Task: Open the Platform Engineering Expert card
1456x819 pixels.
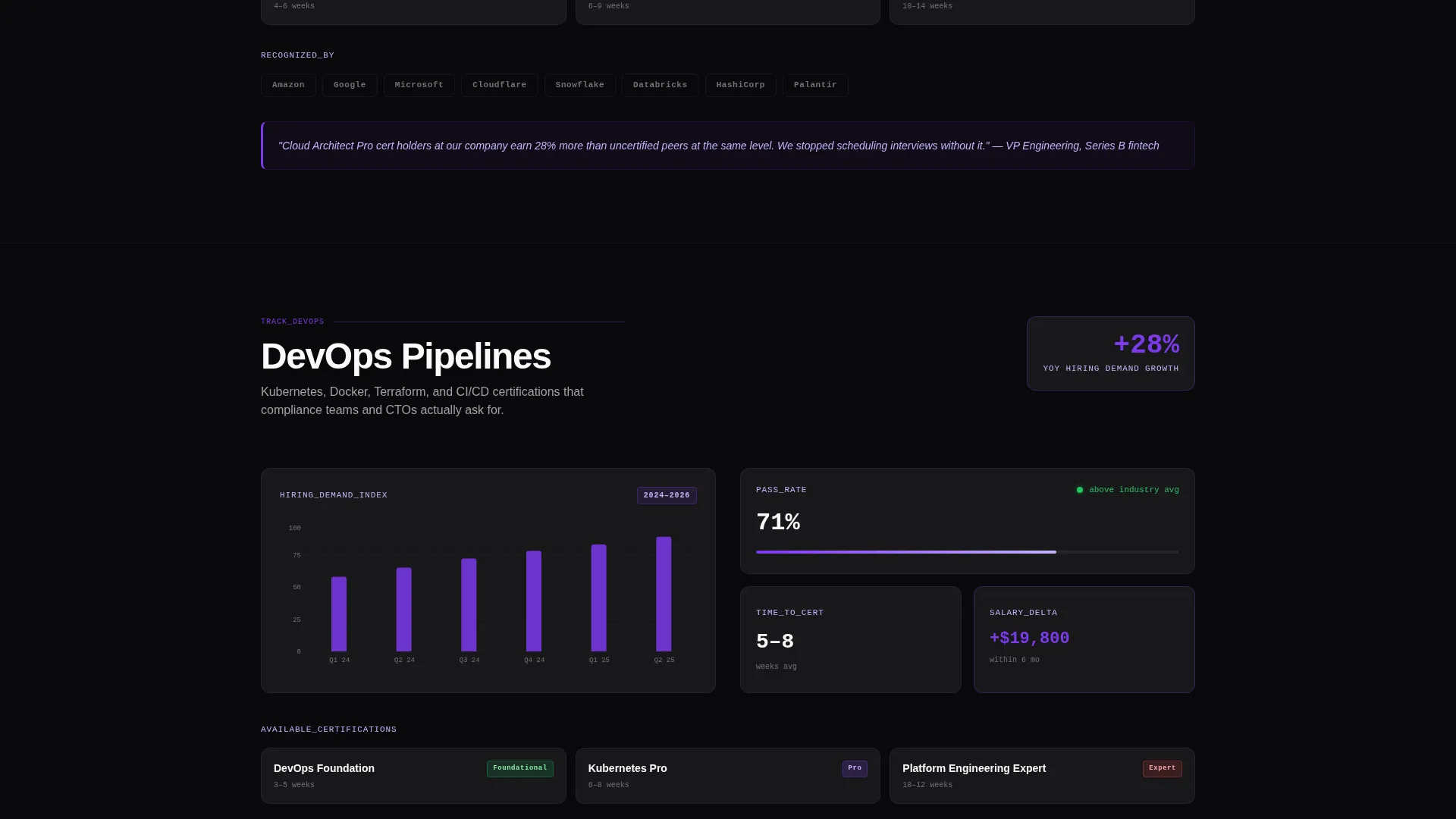Action: 1042,776
